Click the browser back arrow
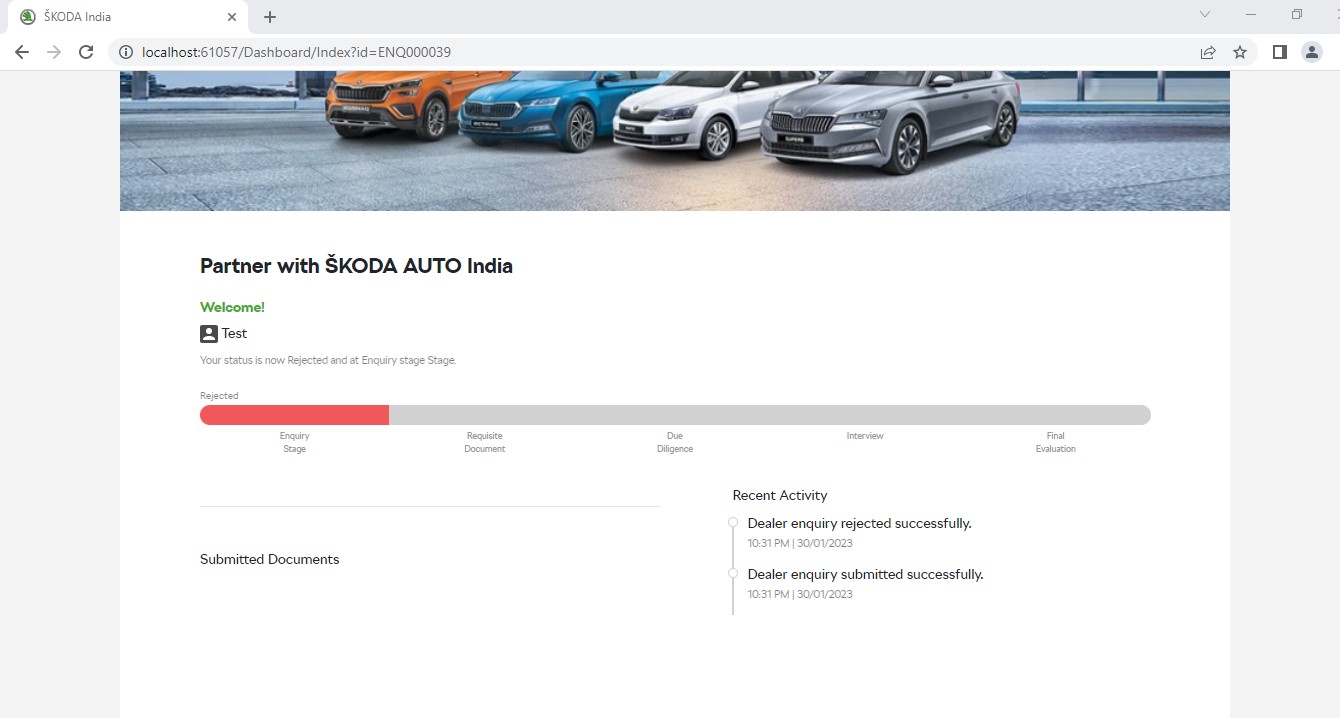1340x718 pixels. coord(22,52)
